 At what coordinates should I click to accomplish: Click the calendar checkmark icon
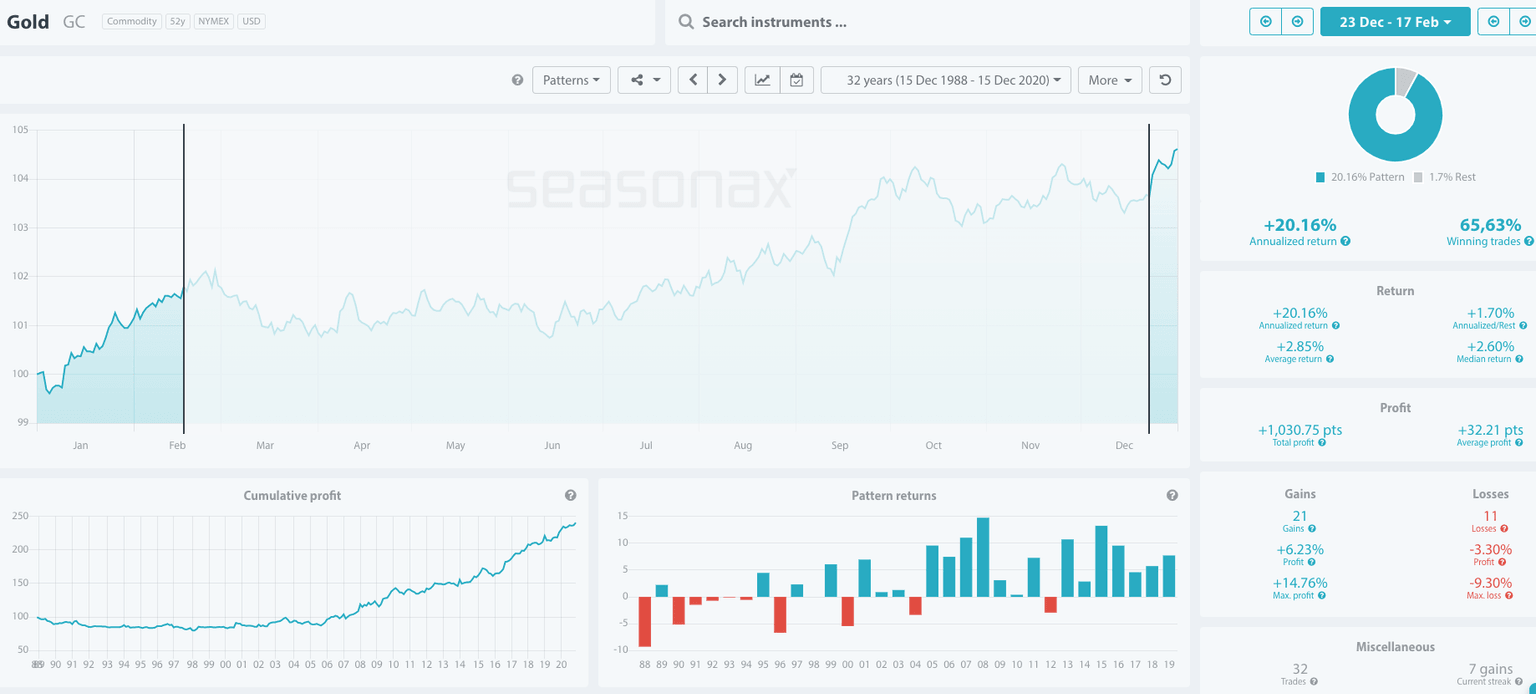click(796, 80)
